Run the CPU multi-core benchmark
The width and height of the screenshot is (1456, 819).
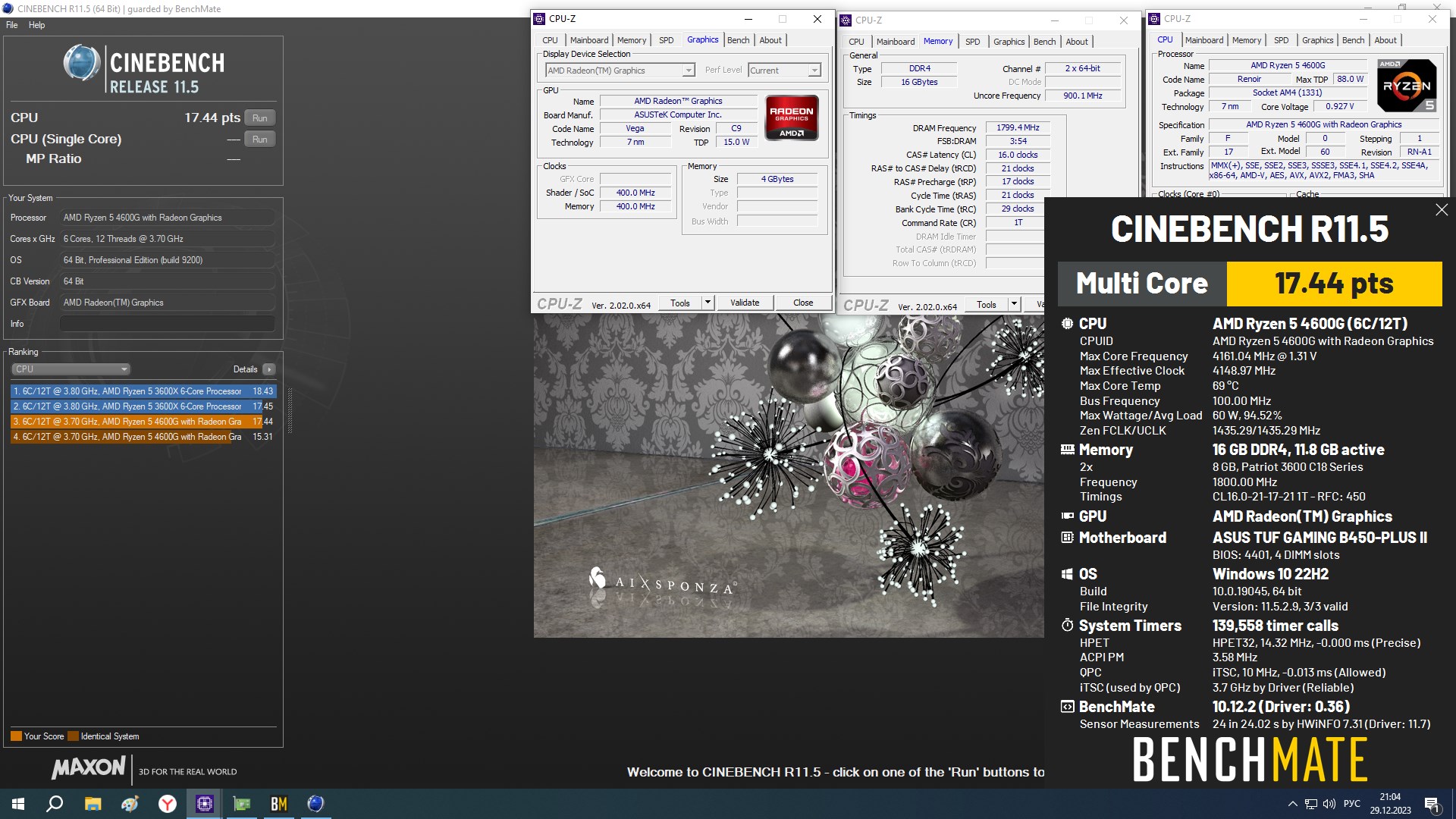click(260, 118)
